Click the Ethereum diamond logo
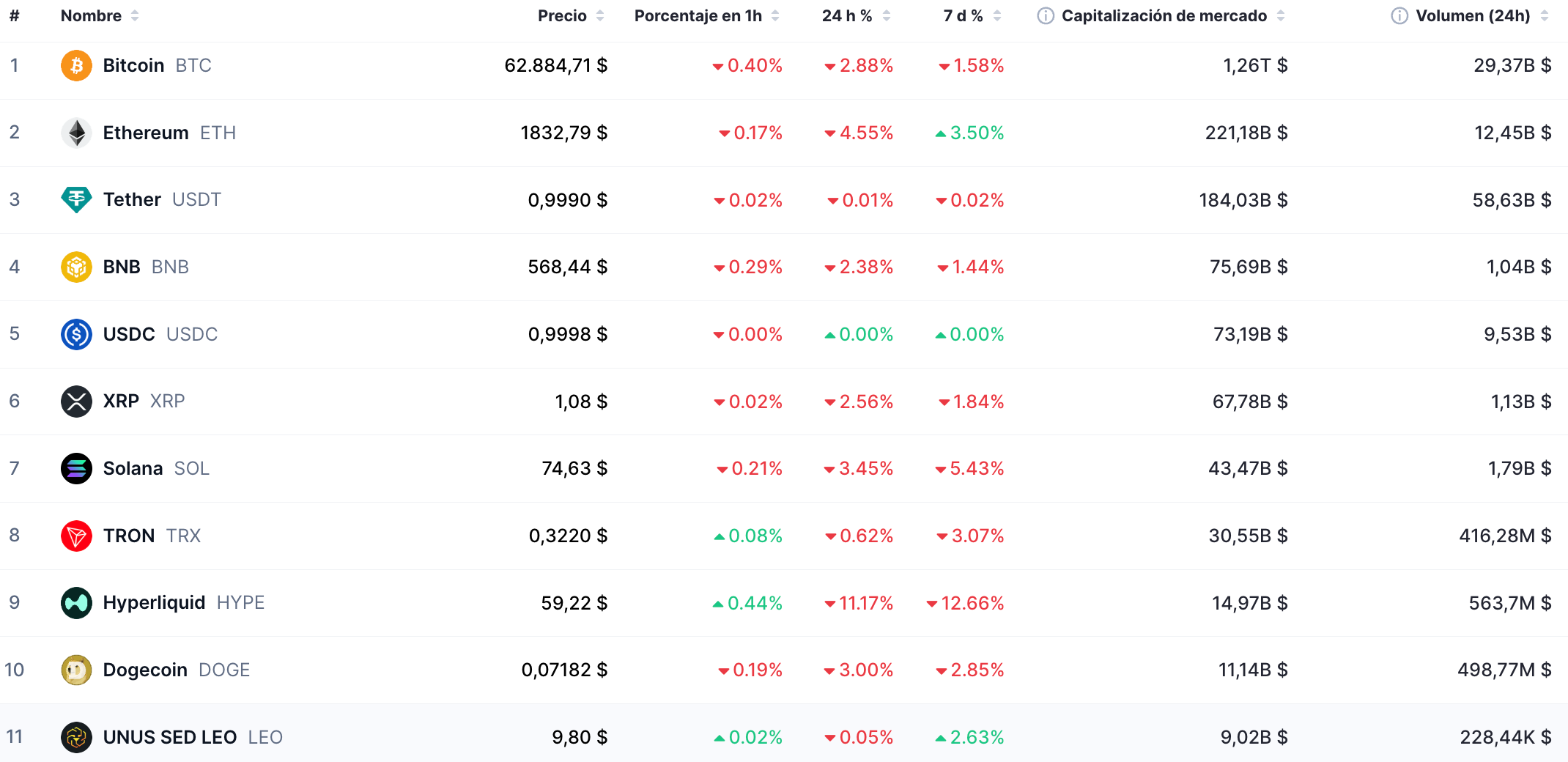Viewport: 1568px width, 762px height. (76, 133)
